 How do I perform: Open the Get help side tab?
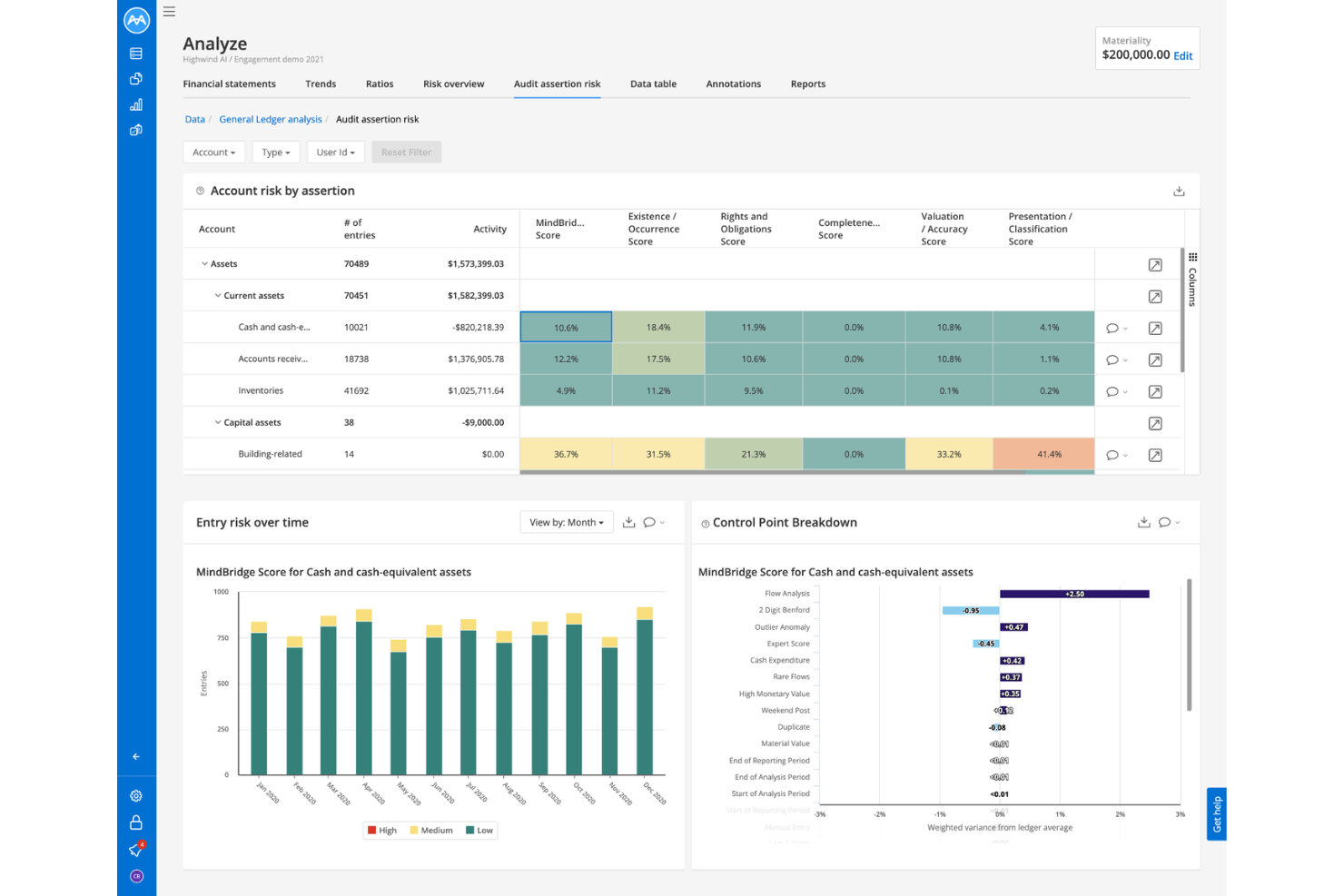(1217, 814)
